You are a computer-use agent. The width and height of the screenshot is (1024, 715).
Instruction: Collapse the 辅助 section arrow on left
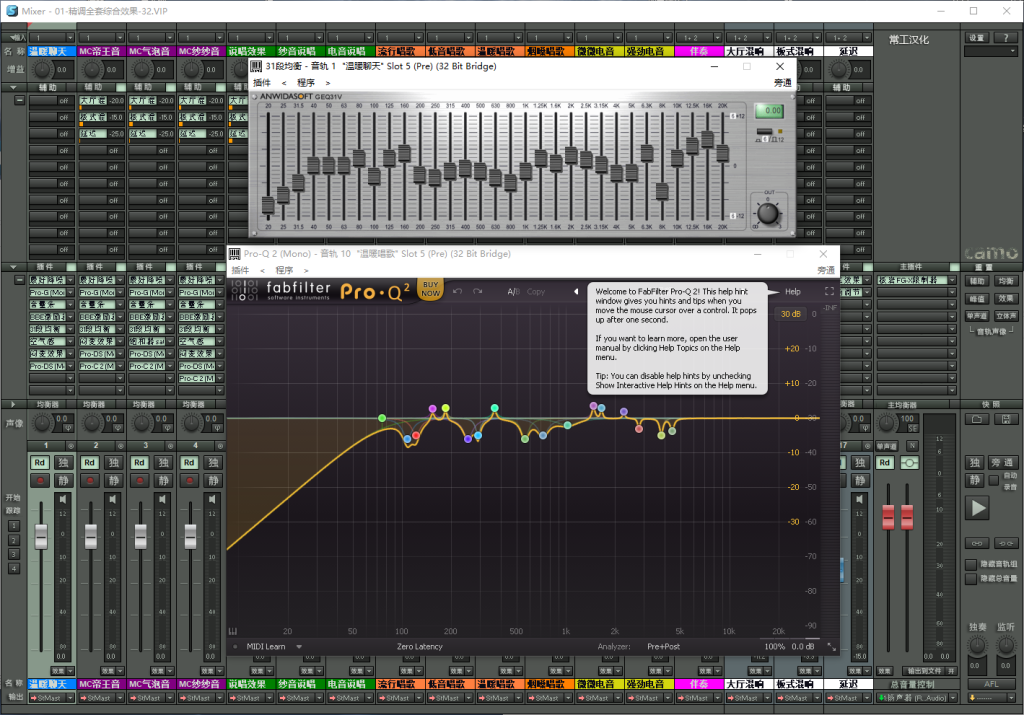tap(12, 87)
